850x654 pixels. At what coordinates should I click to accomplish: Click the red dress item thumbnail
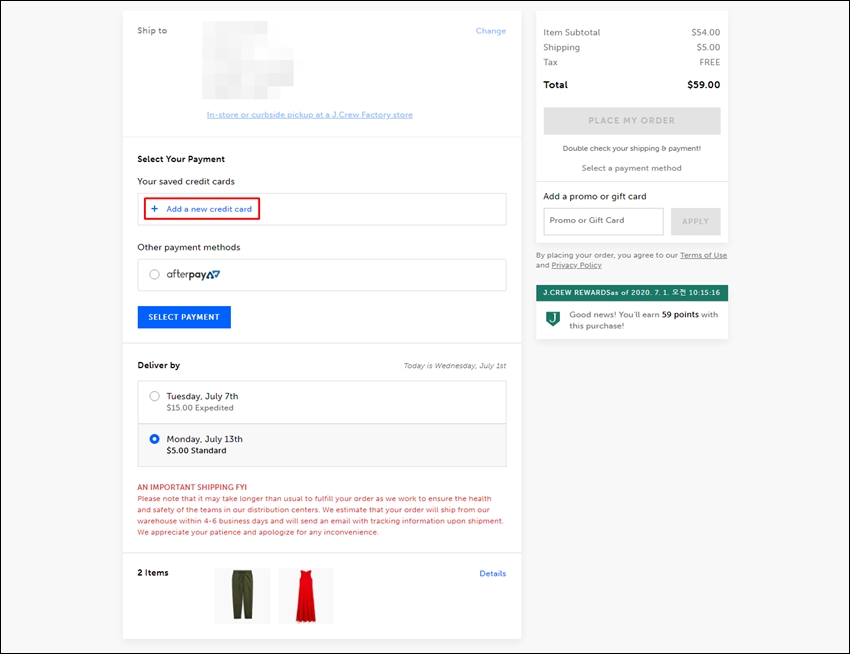pyautogui.click(x=306, y=595)
